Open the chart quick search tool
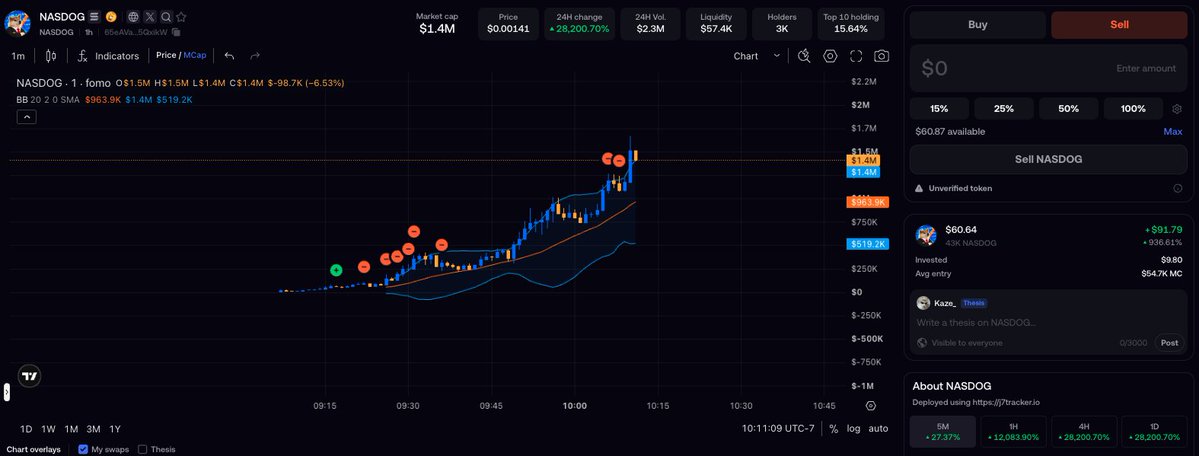 (x=804, y=56)
